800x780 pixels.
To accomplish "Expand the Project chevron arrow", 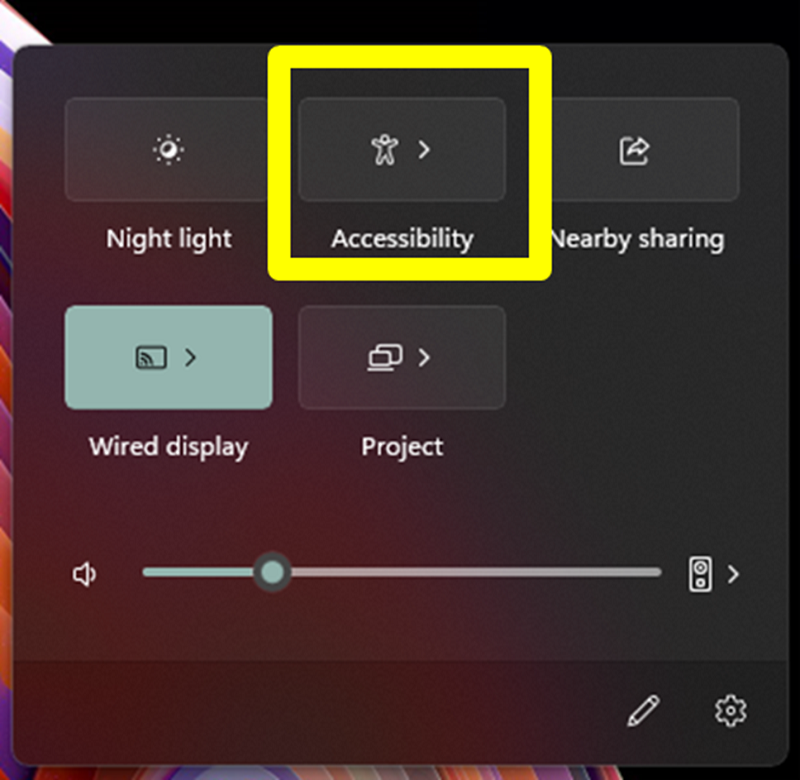I will click(424, 357).
